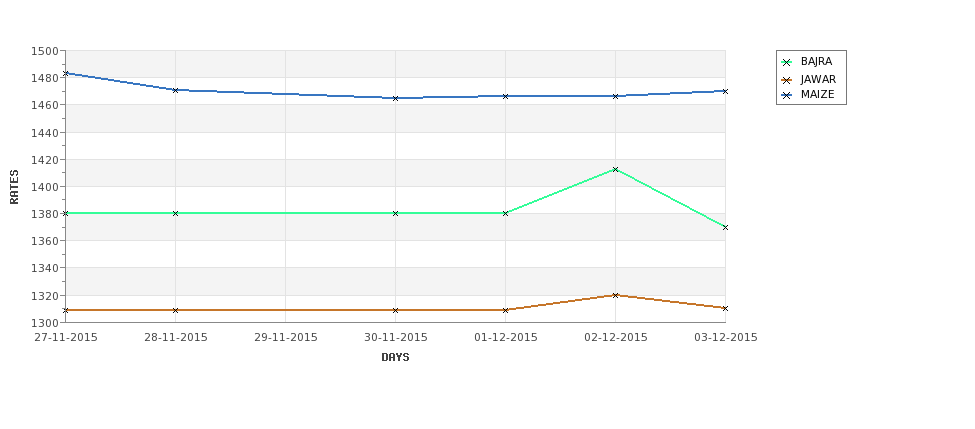975x429 pixels.
Task: Click the 1400 y-axis tick label
Action: click(x=47, y=187)
